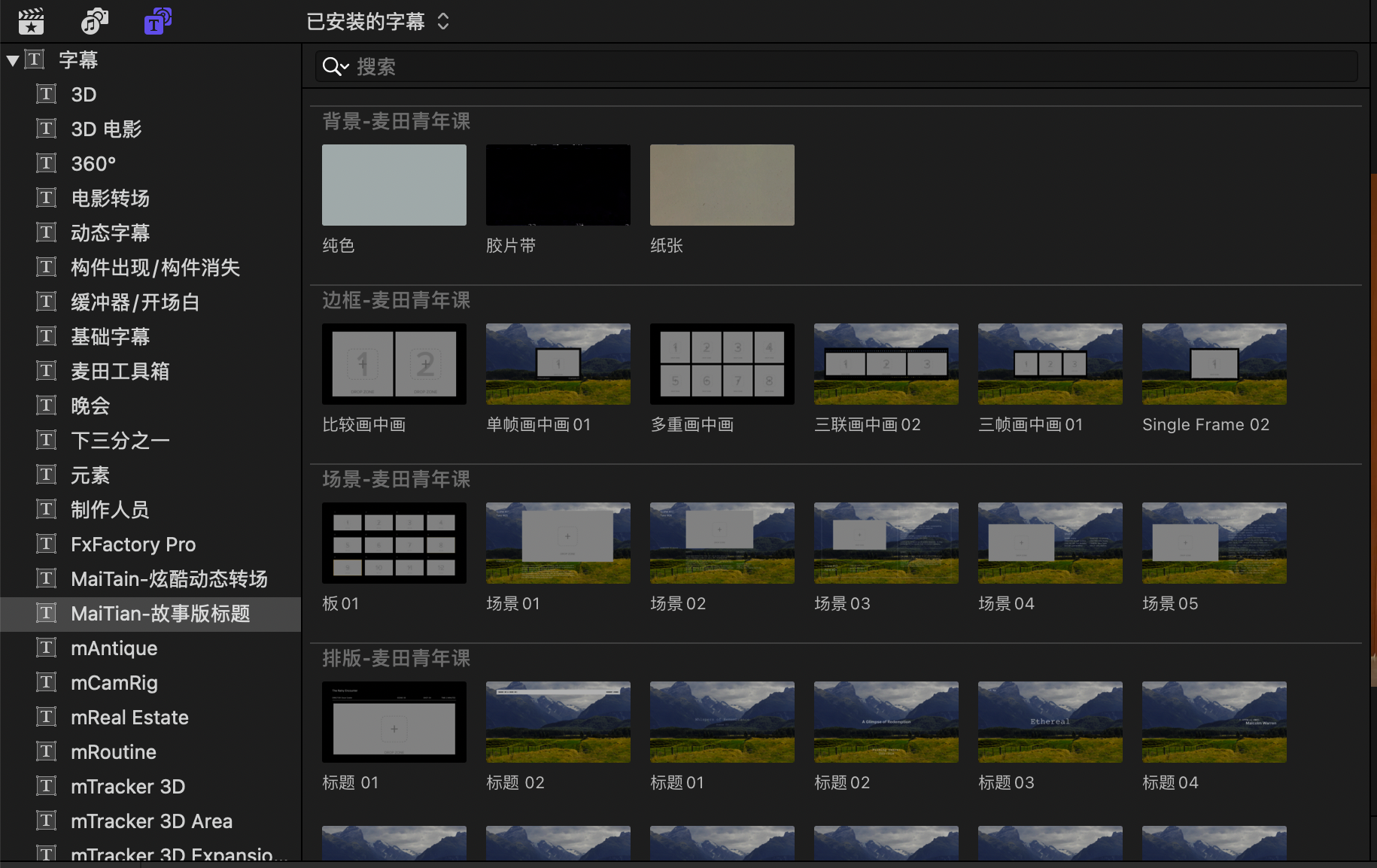Select the 下三分之一 category
The height and width of the screenshot is (868, 1377).
(x=150, y=441)
